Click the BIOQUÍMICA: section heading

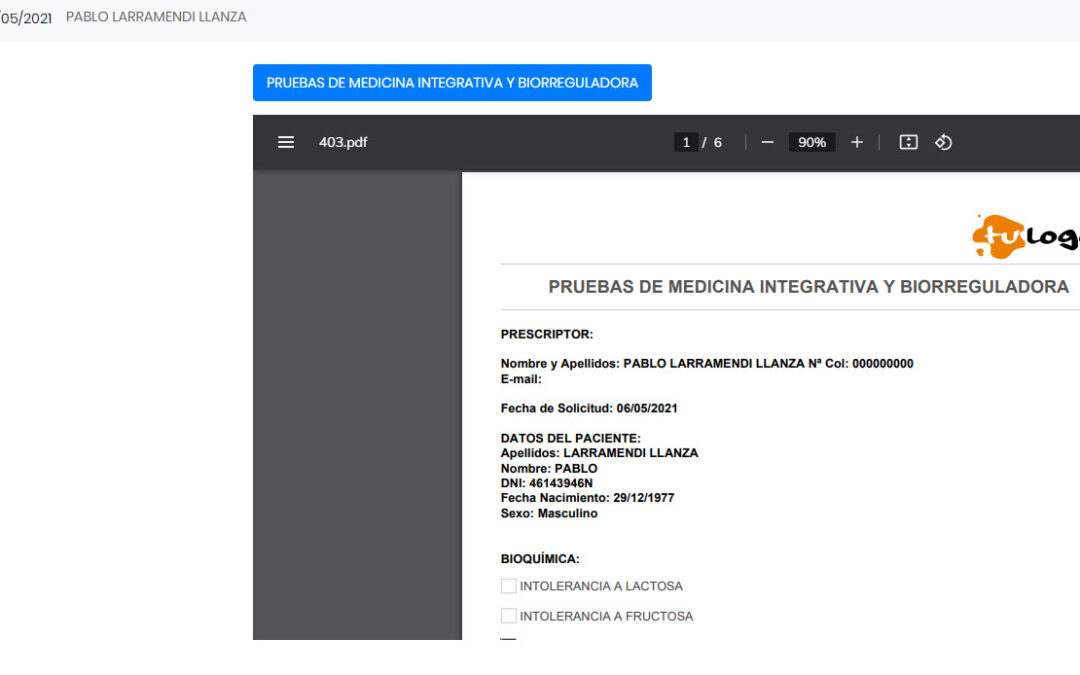pyautogui.click(x=540, y=559)
